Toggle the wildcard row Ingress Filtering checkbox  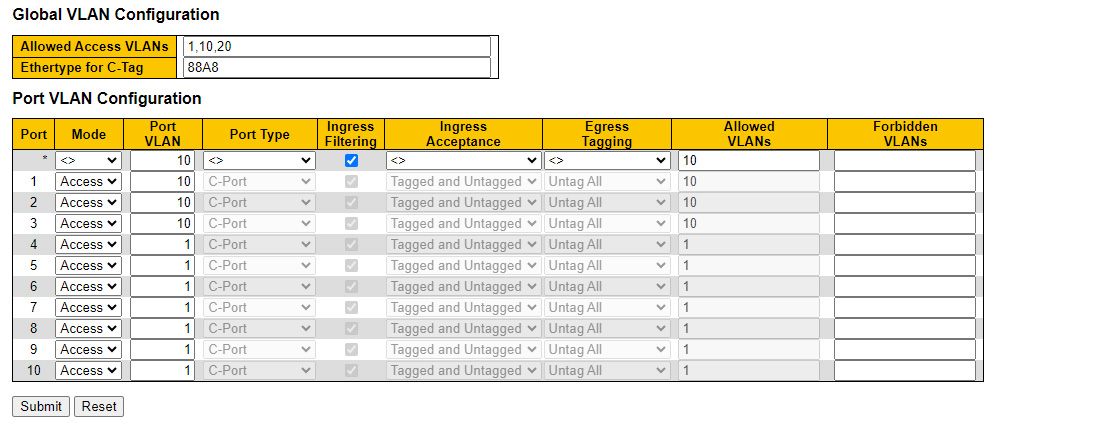pos(350,160)
